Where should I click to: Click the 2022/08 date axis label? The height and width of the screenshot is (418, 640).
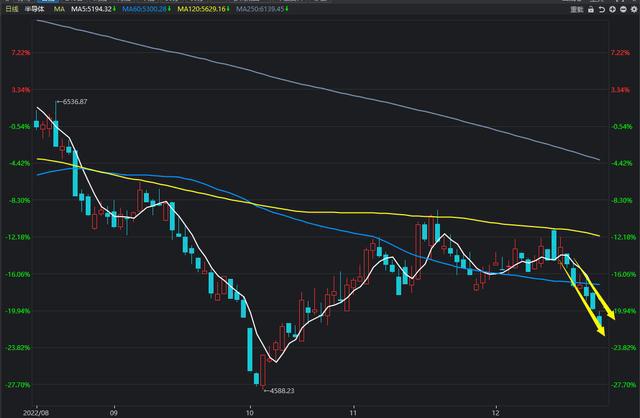[38, 412]
